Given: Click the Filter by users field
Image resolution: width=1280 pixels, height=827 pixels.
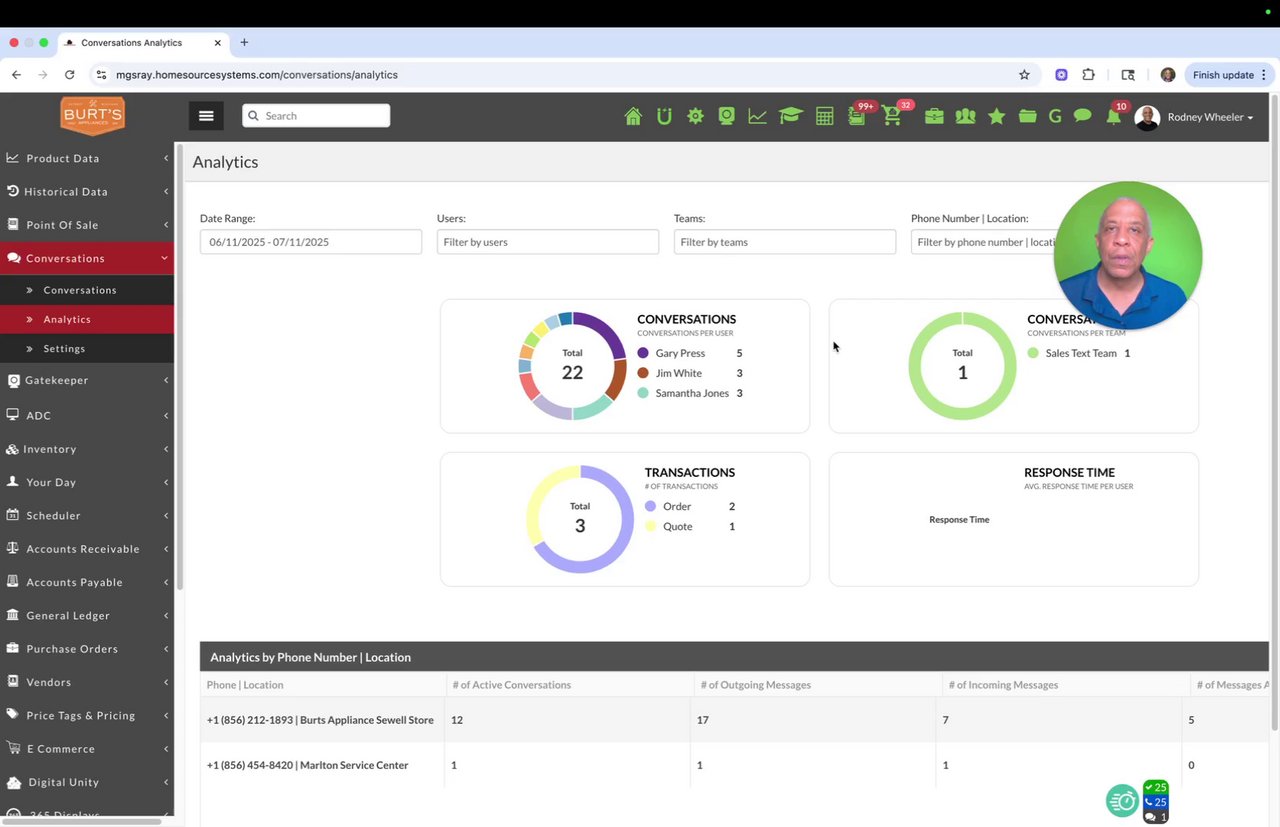Looking at the screenshot, I should 548,242.
